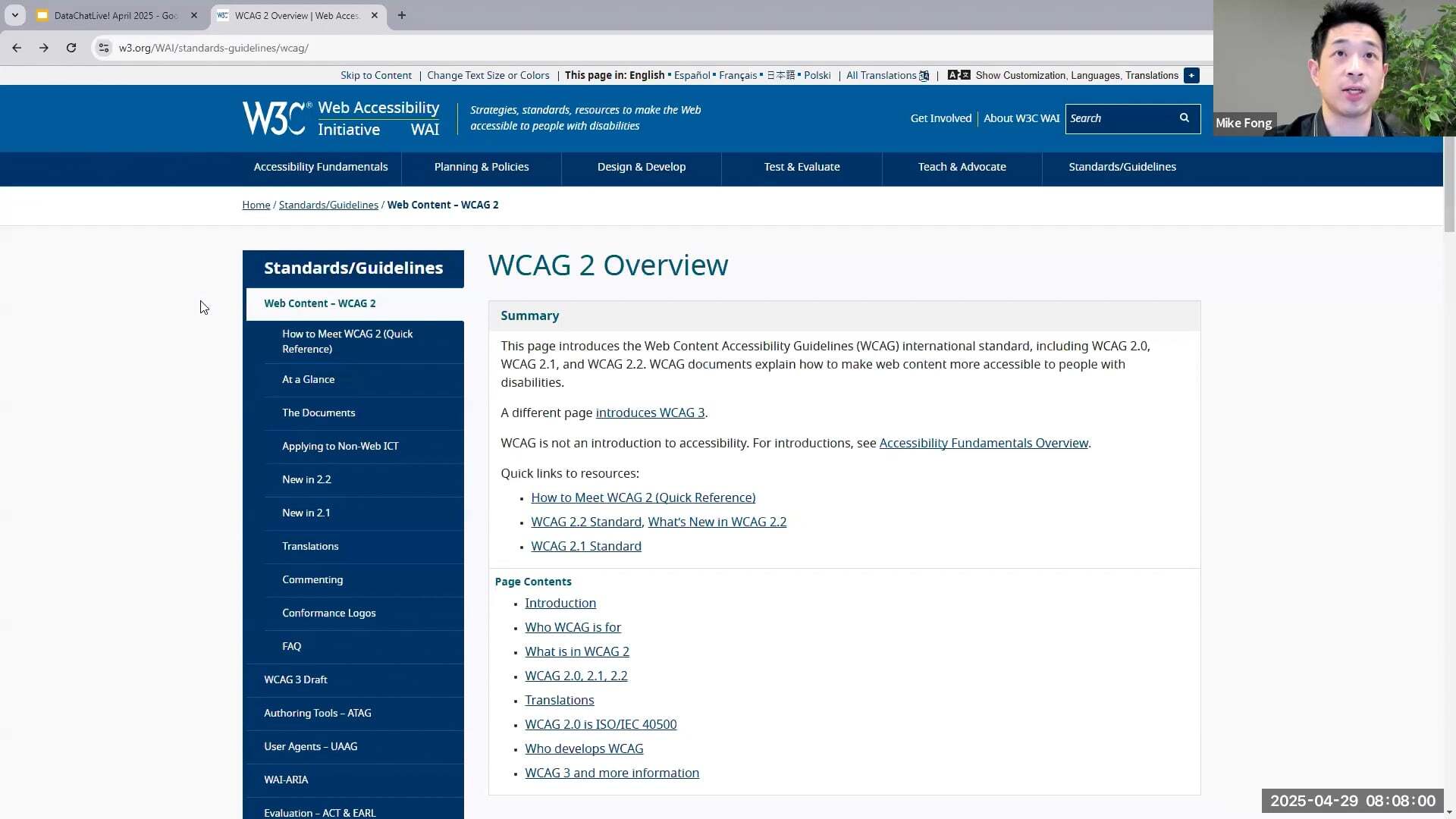Click the search magnifier icon
Screen dimensions: 1456x819
coord(1185,118)
